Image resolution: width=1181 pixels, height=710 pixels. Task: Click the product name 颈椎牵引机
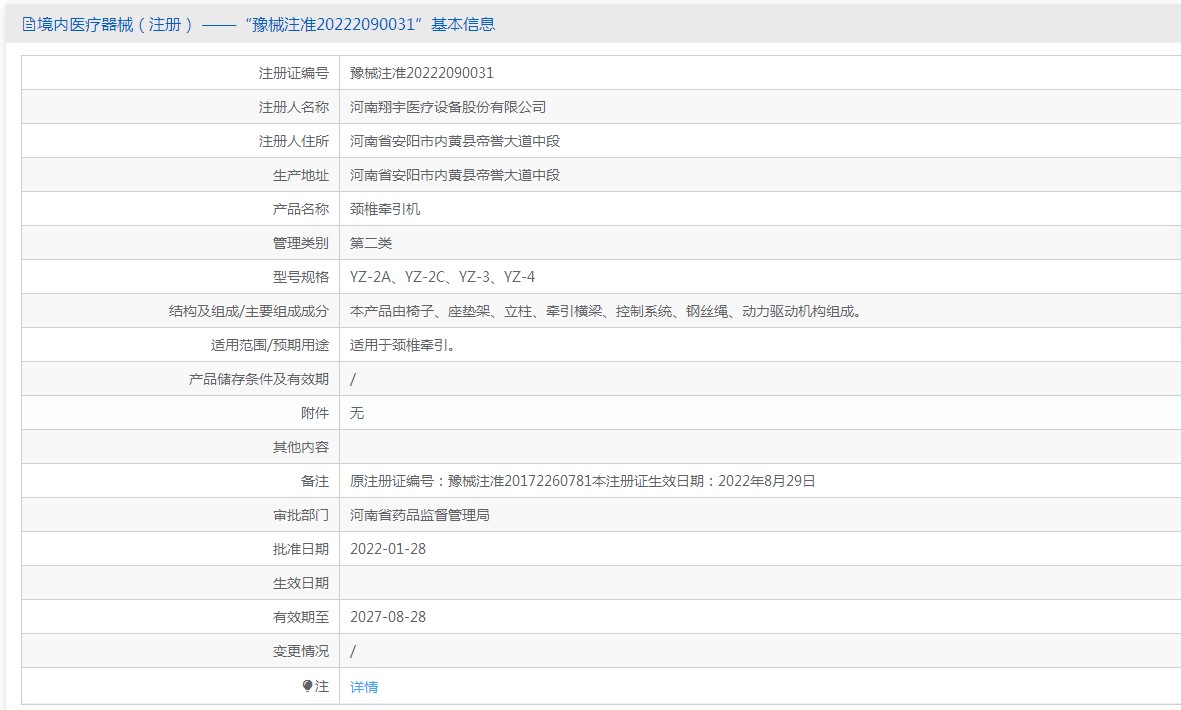(x=385, y=209)
